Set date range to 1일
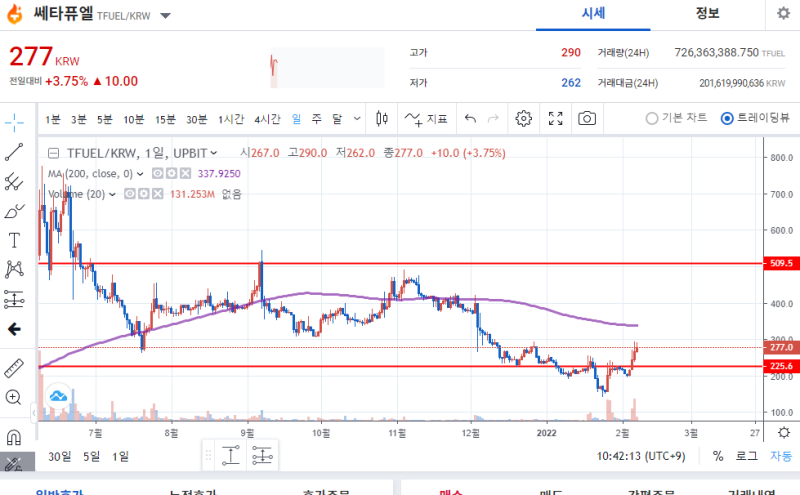 [x=120, y=456]
